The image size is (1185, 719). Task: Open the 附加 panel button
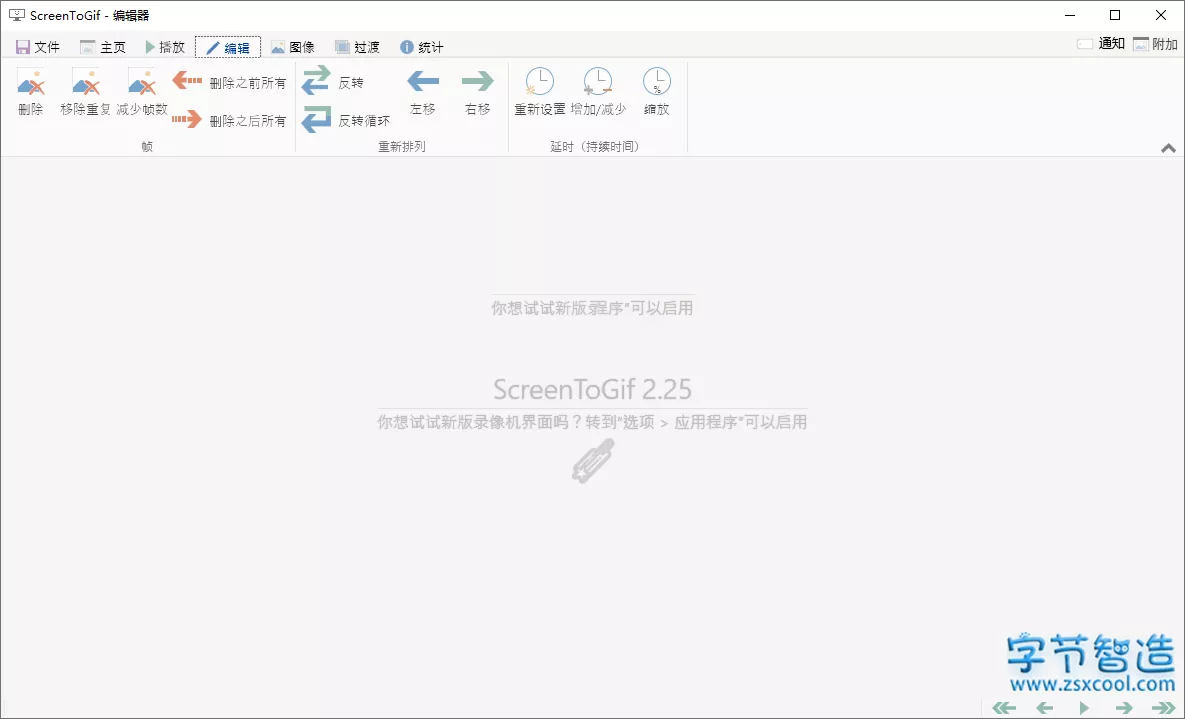pos(1156,44)
